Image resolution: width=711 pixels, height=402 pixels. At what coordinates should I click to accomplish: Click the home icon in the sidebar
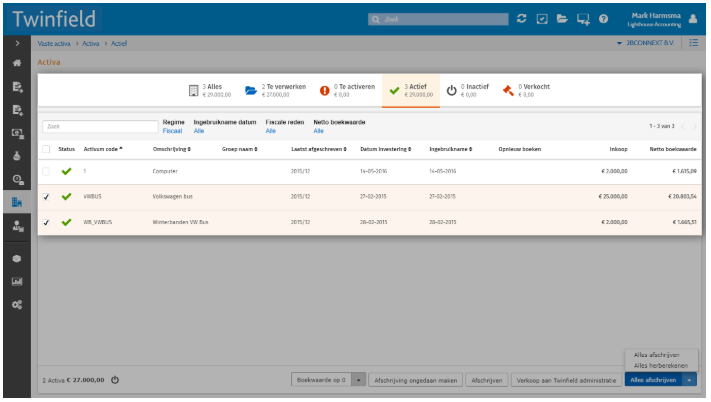pos(17,63)
